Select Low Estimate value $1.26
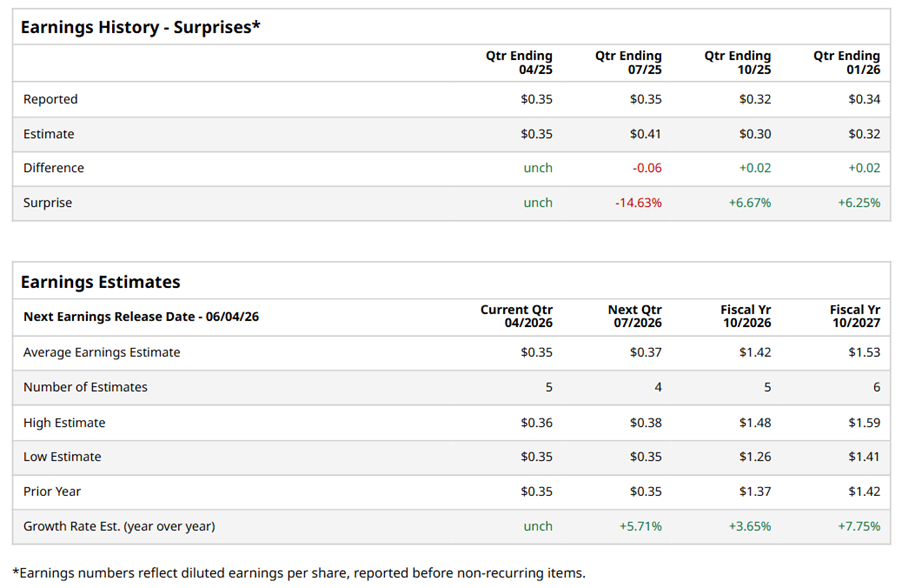The image size is (902, 588). (x=755, y=457)
